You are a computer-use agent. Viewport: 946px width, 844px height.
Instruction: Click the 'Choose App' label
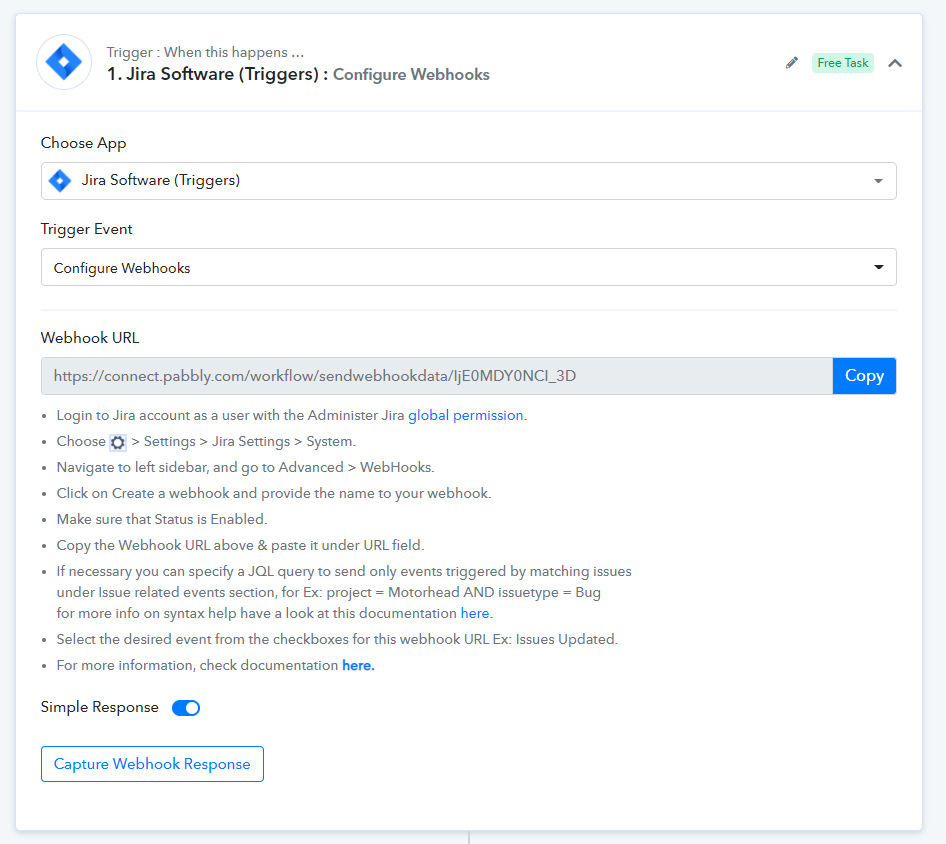(x=83, y=144)
